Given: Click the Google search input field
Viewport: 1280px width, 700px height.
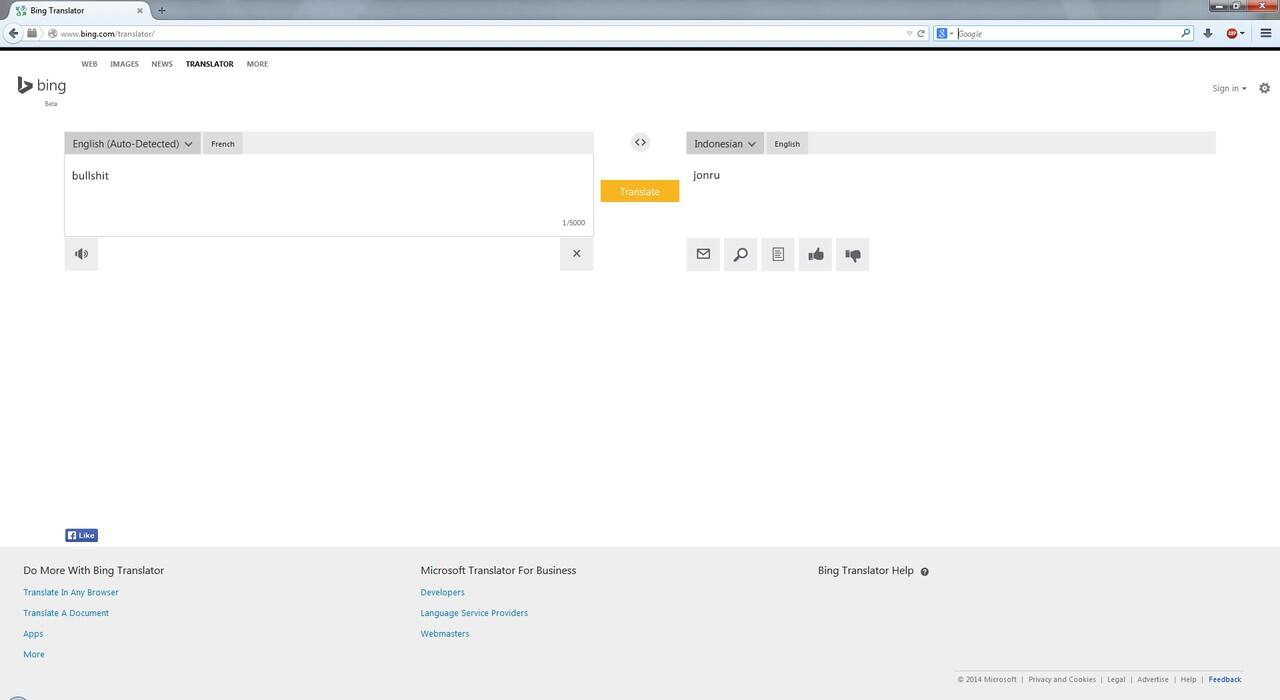Looking at the screenshot, I should (x=1068, y=33).
